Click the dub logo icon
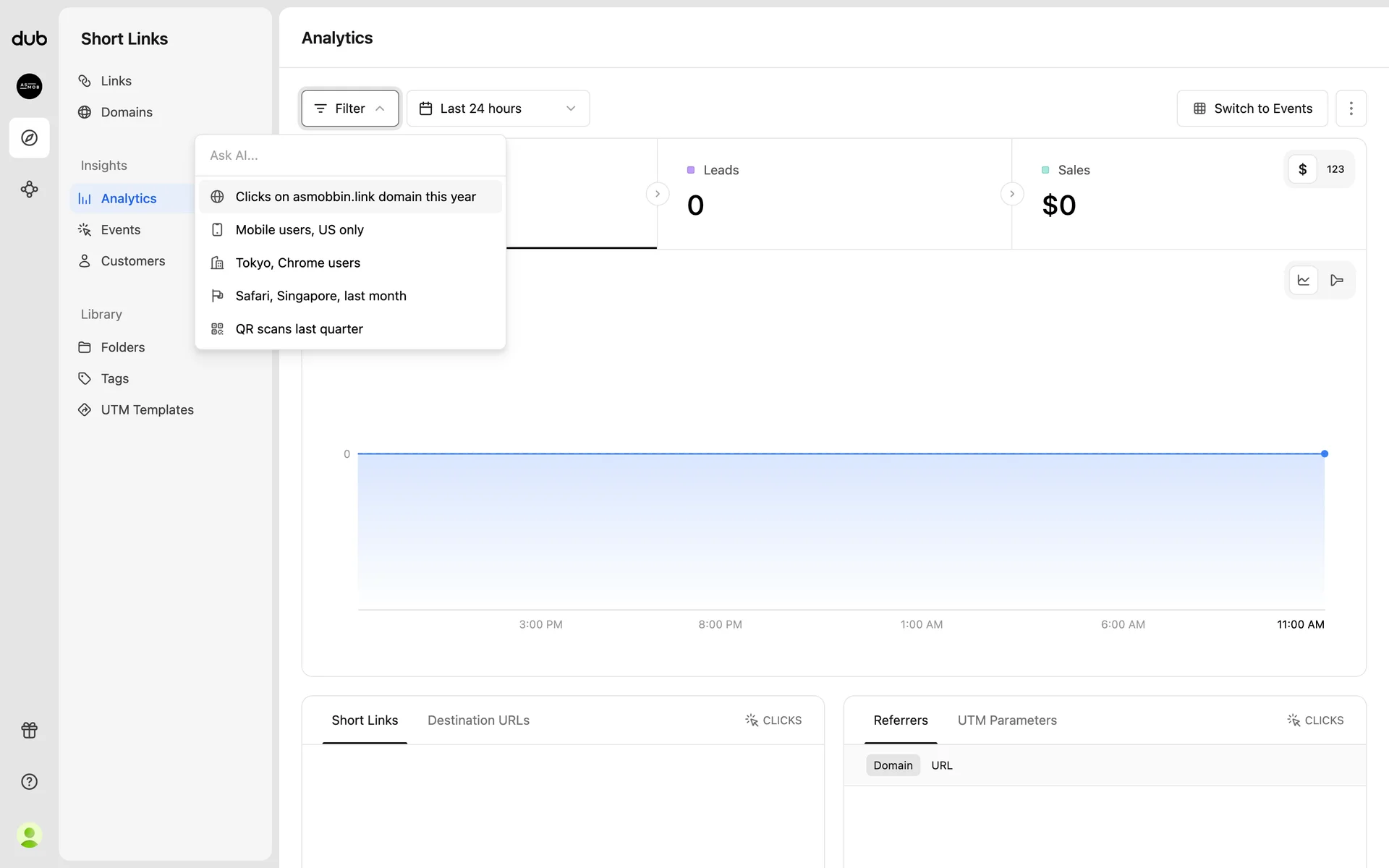The image size is (1389, 868). pos(29,39)
